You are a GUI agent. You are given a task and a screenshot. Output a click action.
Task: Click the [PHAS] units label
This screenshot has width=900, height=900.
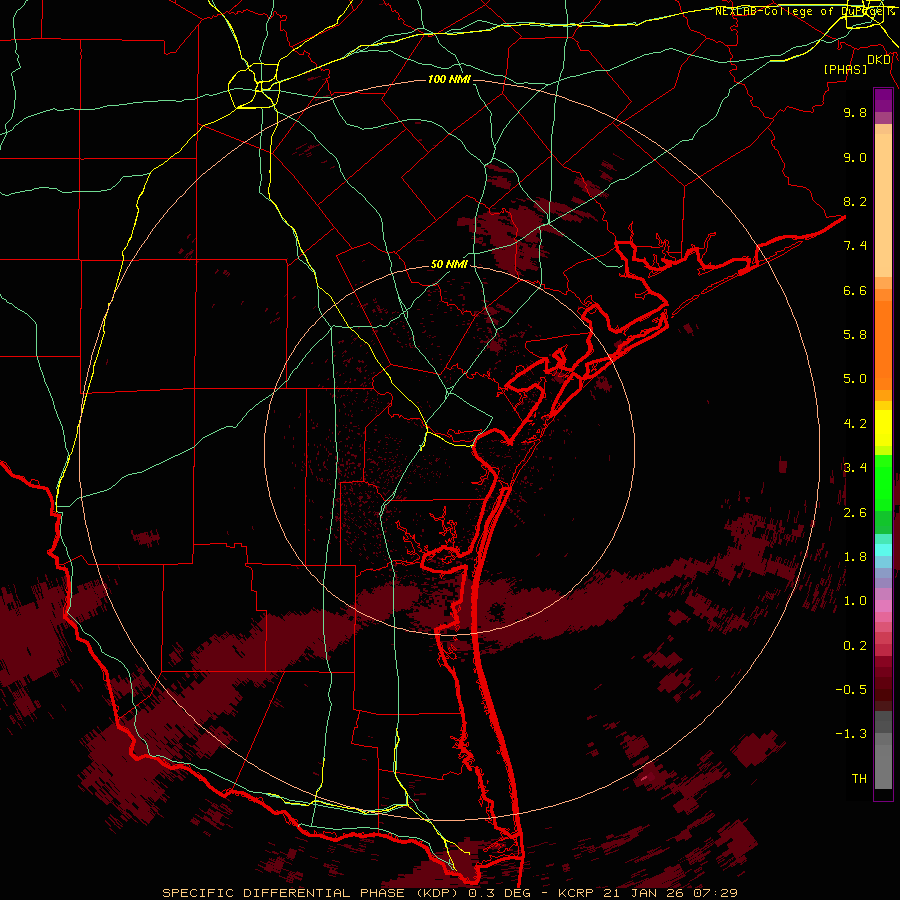[x=845, y=70]
